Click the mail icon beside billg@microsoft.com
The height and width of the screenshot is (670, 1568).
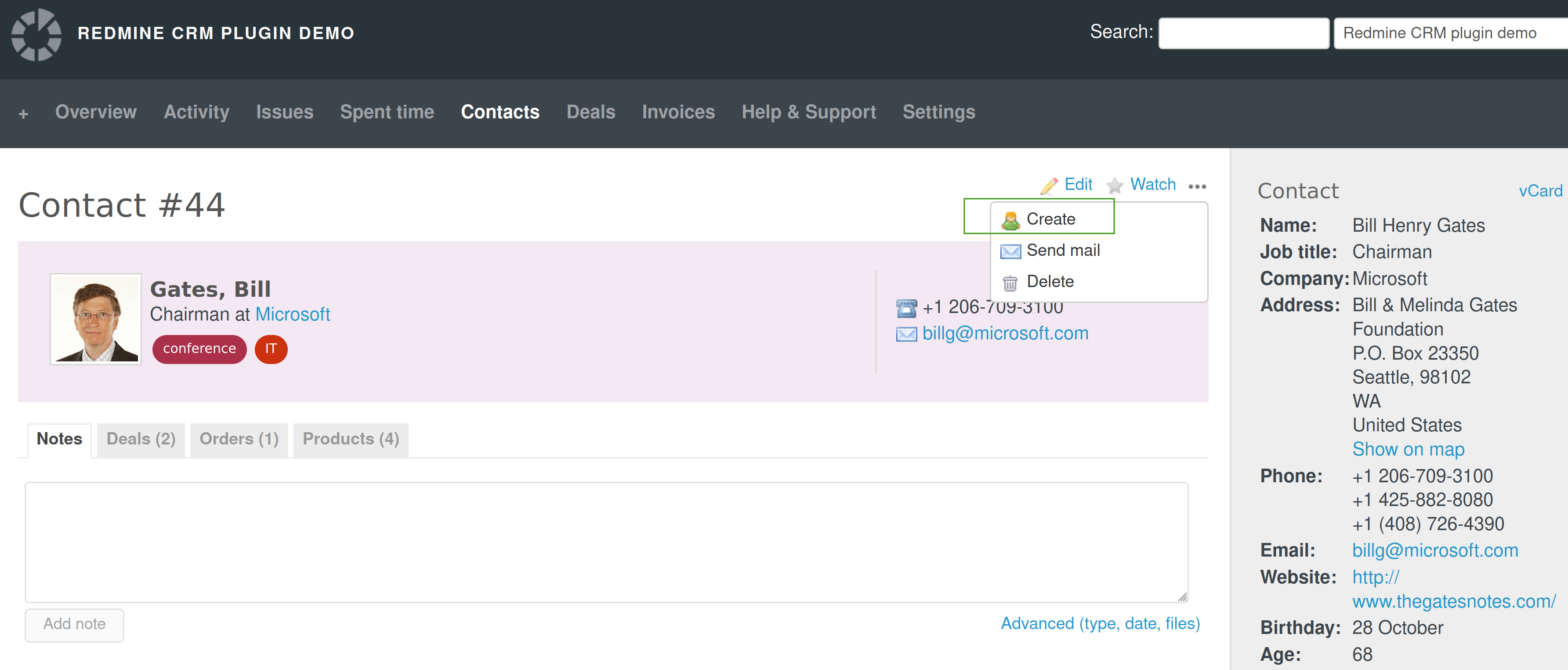click(906, 334)
